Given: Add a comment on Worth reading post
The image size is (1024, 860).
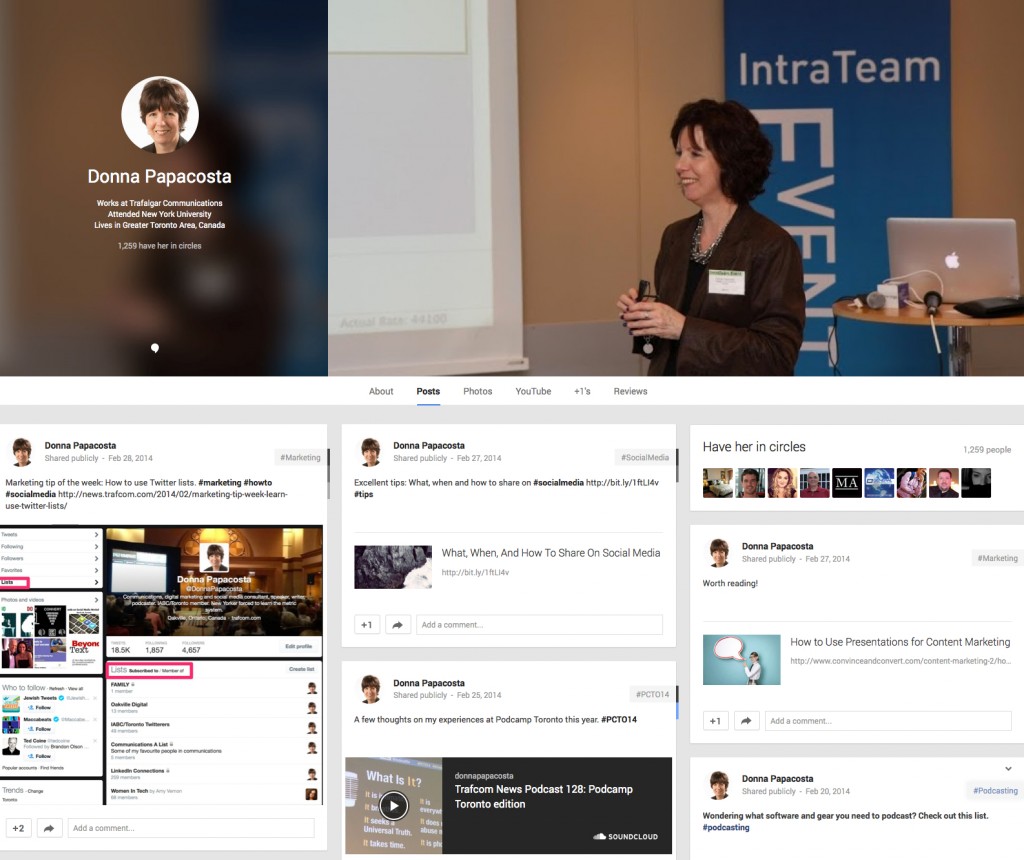Looking at the screenshot, I should pos(888,721).
